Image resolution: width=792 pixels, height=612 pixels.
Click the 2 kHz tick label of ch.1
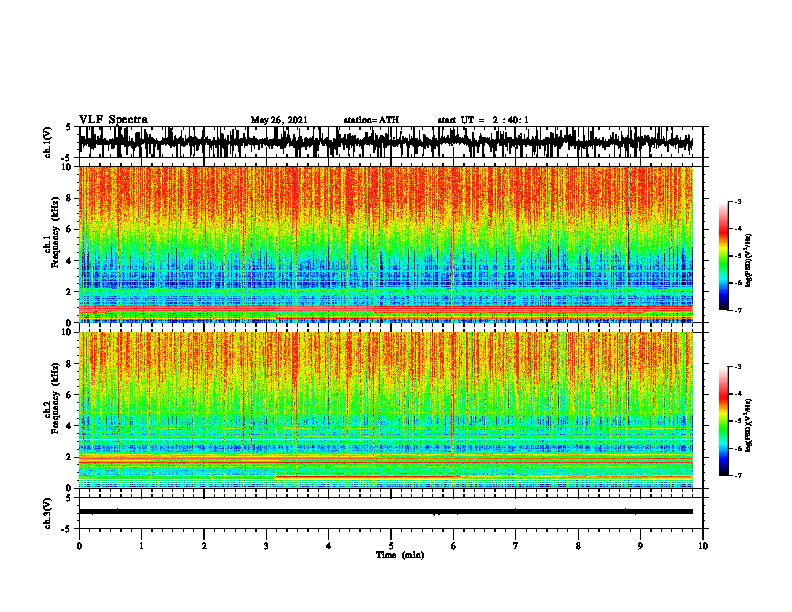click(x=70, y=291)
